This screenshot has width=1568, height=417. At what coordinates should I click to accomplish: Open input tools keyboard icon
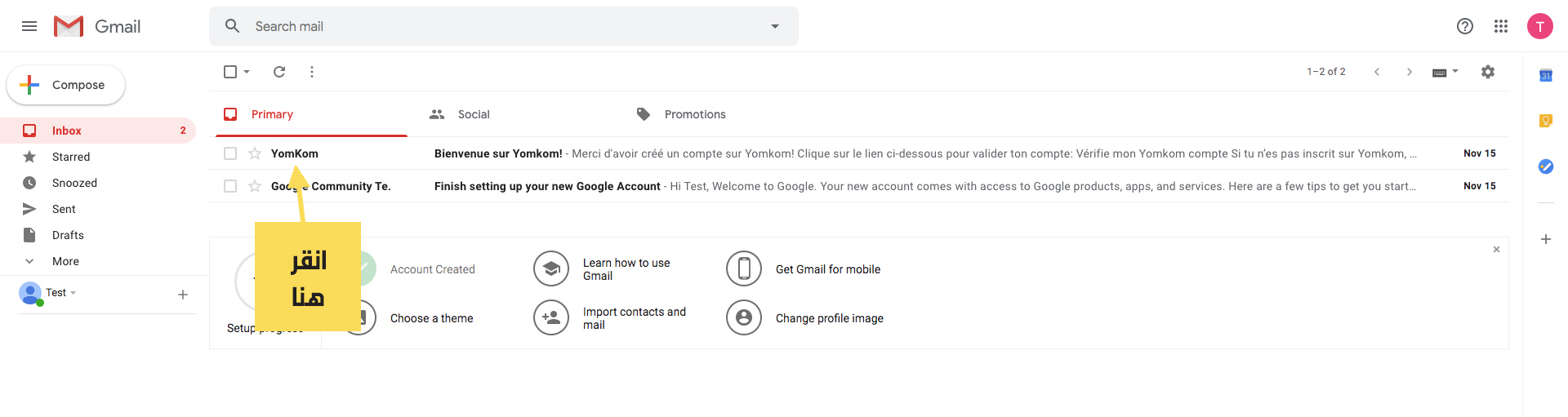click(x=1440, y=73)
